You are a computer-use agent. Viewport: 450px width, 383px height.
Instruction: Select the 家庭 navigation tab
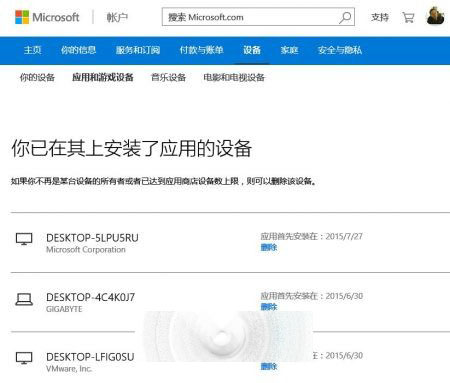(289, 50)
